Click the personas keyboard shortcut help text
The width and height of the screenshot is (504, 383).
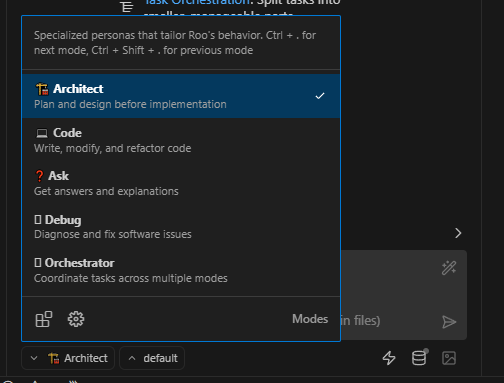175,43
